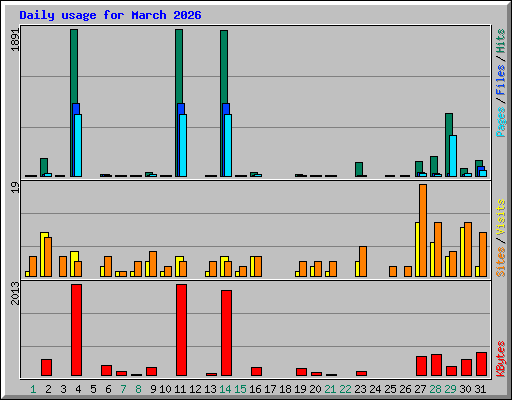Click the red KBytes bar for day 6
The image size is (512, 400).
[x=106, y=370]
